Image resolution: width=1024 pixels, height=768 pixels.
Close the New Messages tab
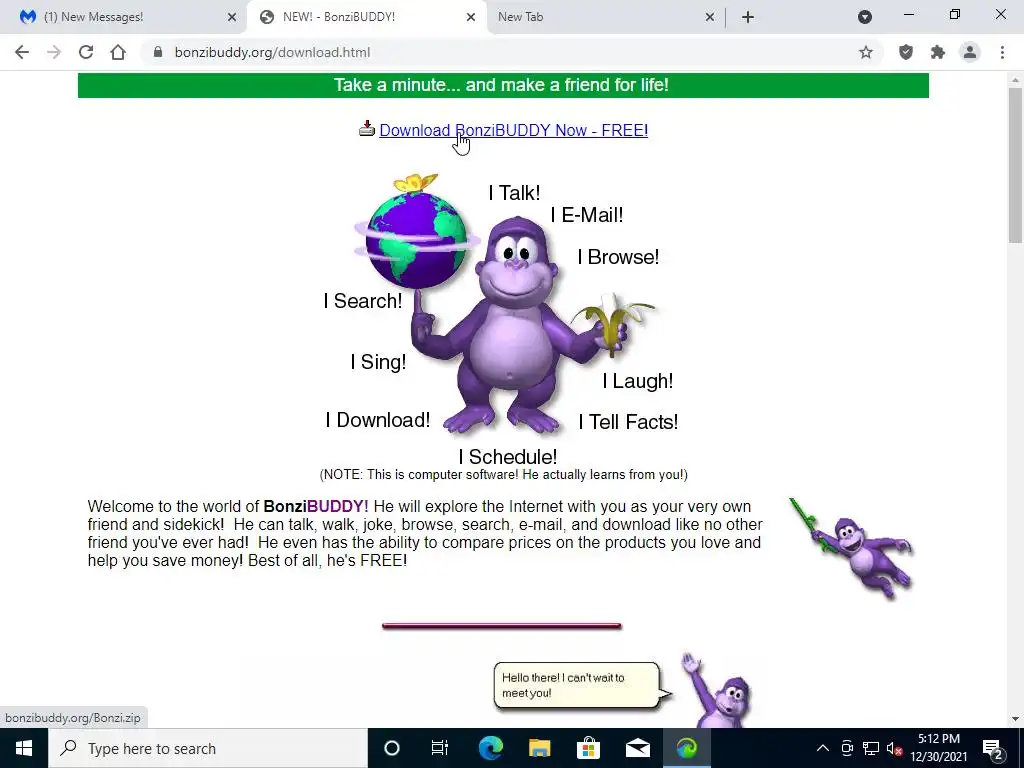point(232,17)
